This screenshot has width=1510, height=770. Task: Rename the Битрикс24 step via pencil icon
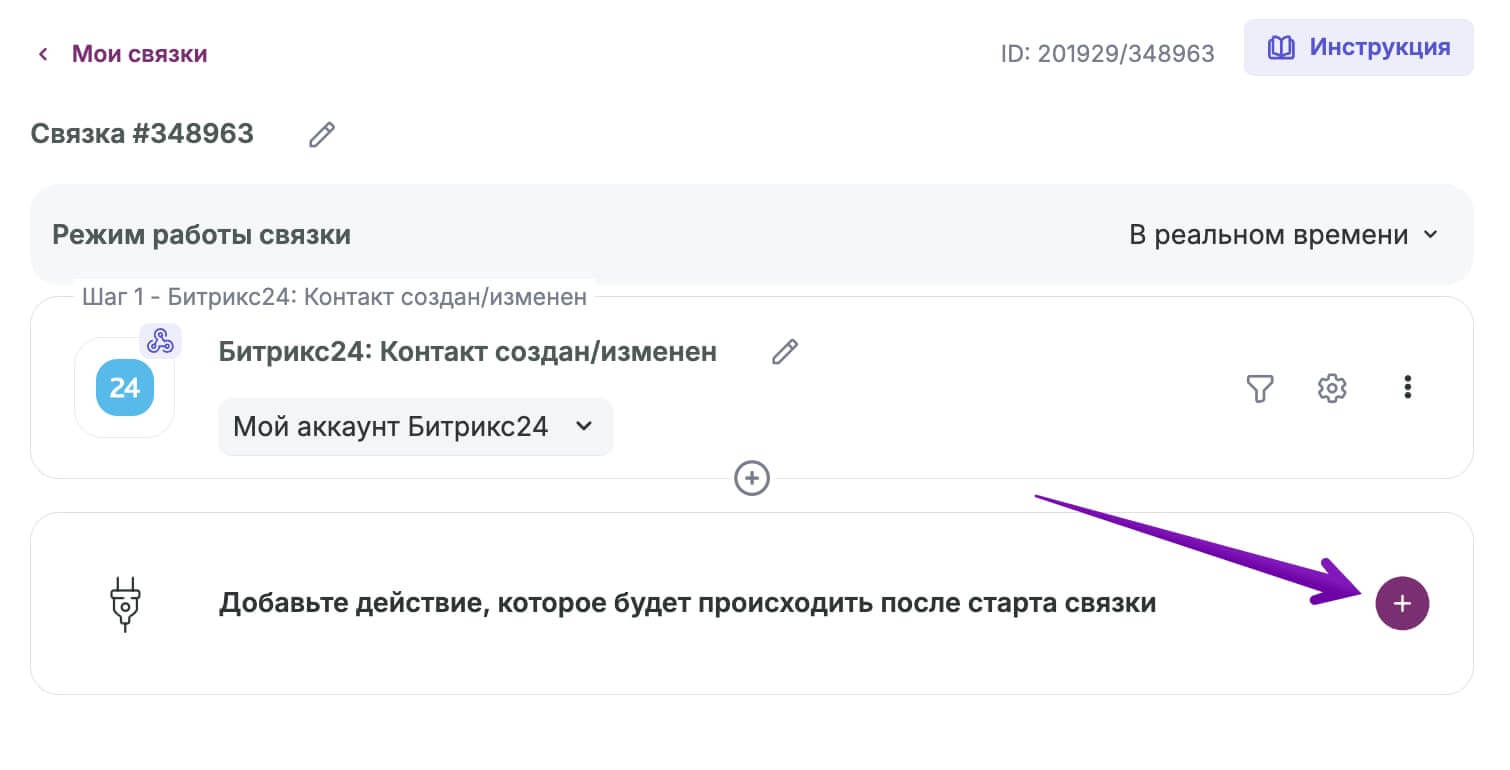(x=785, y=351)
